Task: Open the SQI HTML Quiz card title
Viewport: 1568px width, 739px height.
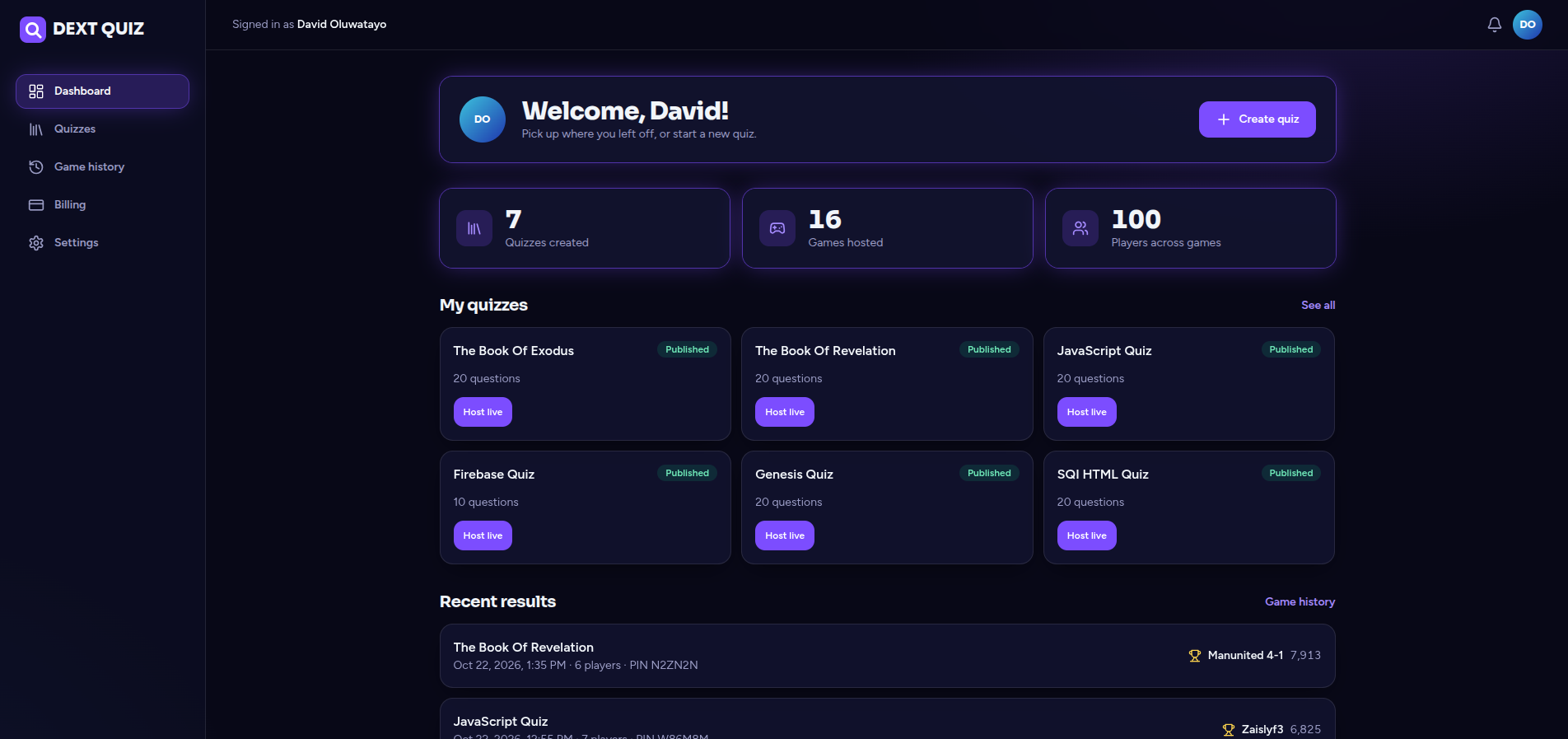Action: [1103, 475]
